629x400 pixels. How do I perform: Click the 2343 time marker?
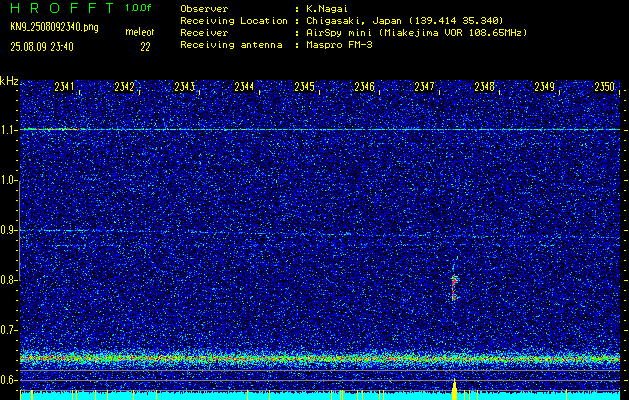point(185,87)
